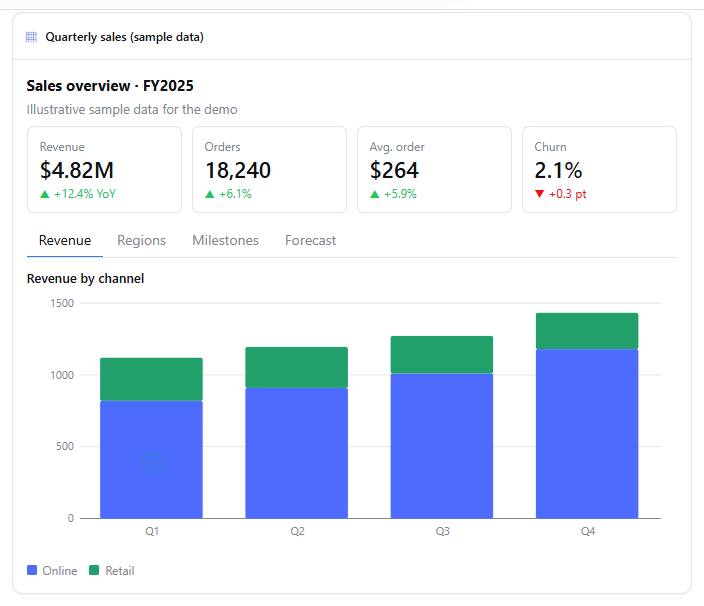
Task: Click the Q3 Online blue bar
Action: coord(442,446)
